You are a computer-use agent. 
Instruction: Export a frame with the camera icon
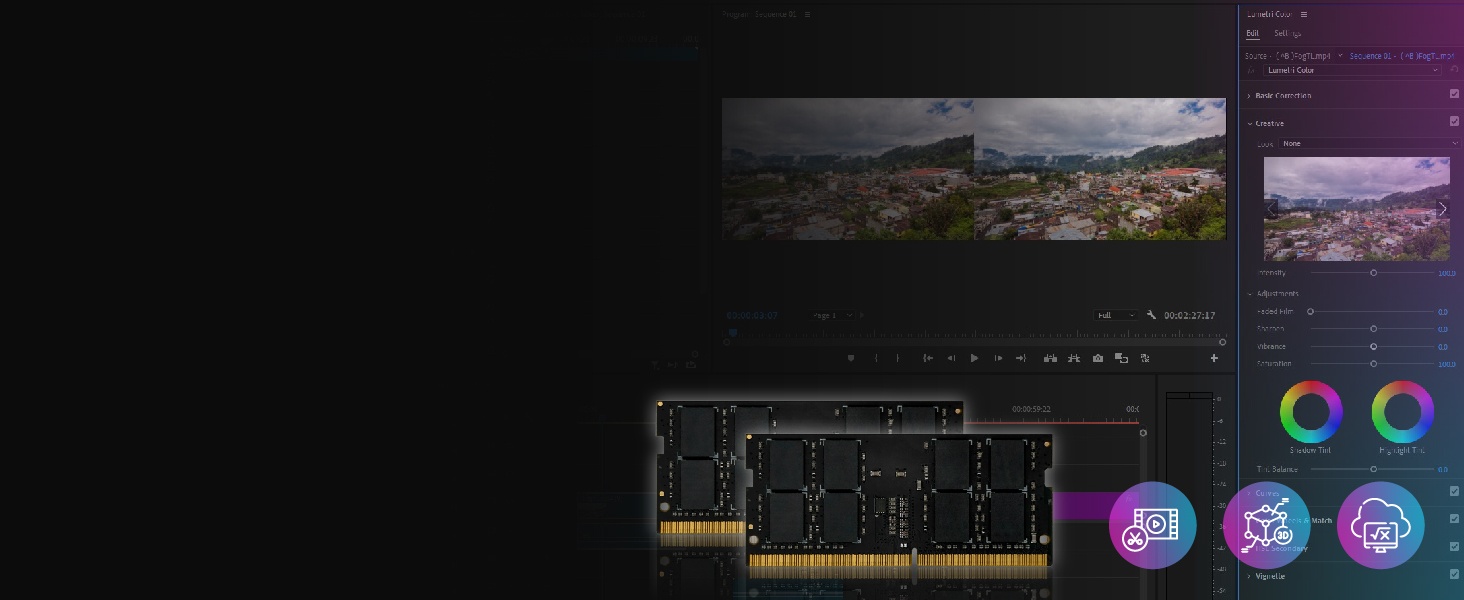pos(1098,358)
